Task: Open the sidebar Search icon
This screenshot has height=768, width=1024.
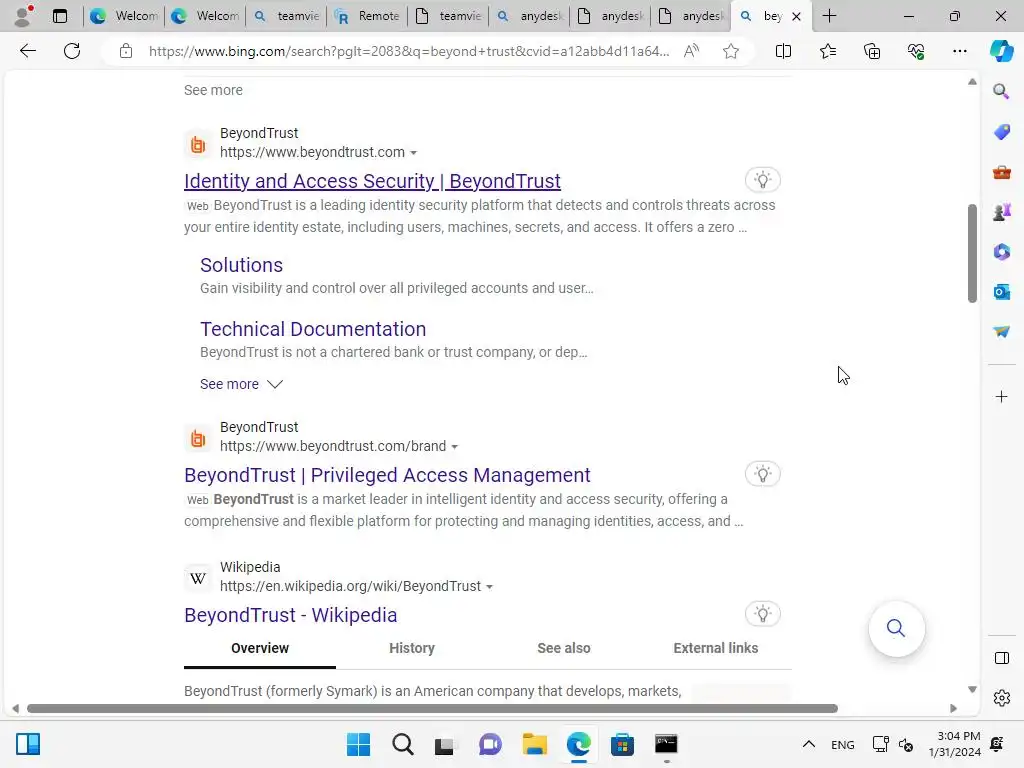Action: click(1001, 91)
